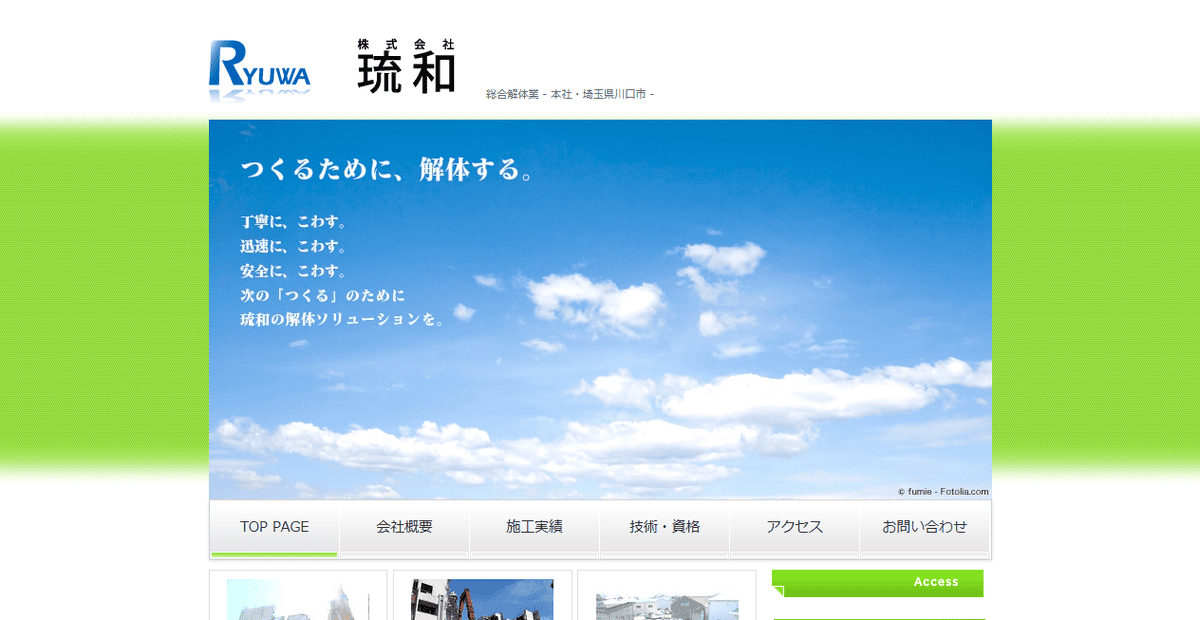This screenshot has width=1200, height=620.
Task: Click the excavator demolition photo thumbnail
Action: pyautogui.click(x=482, y=600)
